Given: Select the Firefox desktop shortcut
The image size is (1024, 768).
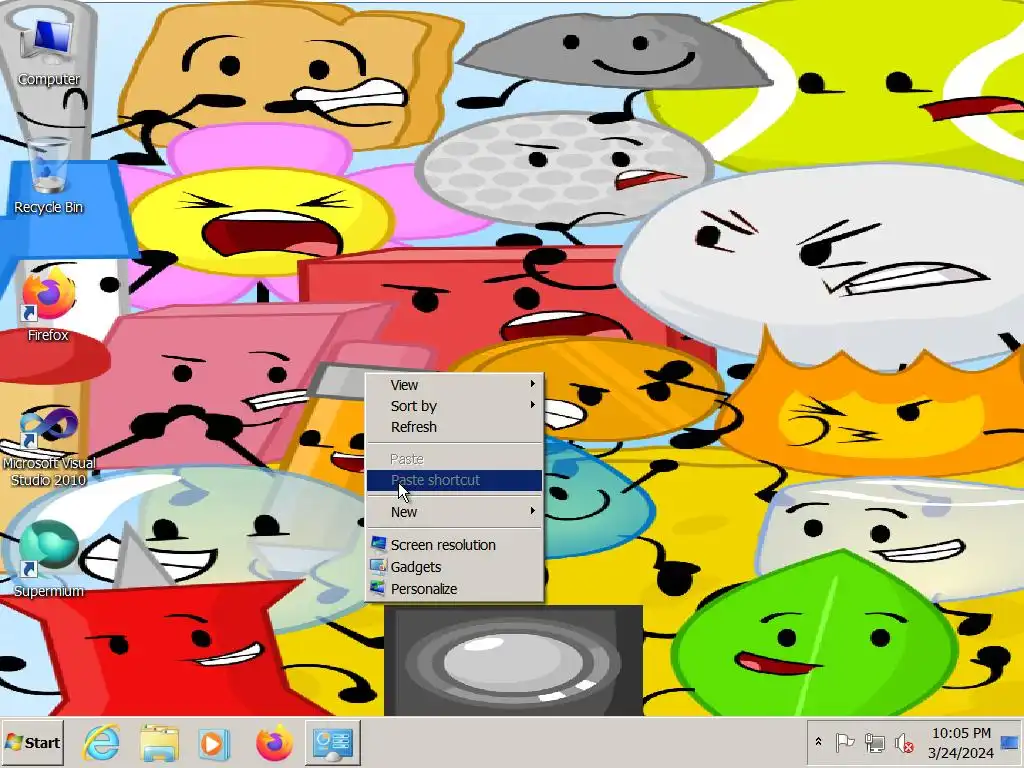Looking at the screenshot, I should pyautogui.click(x=48, y=306).
